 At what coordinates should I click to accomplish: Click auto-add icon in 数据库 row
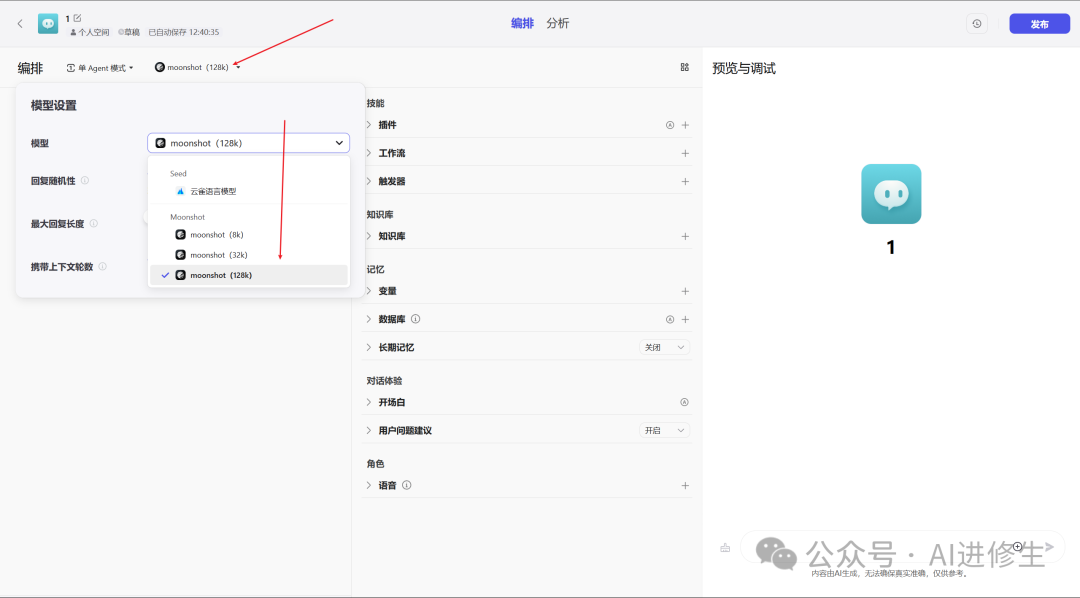tap(669, 319)
